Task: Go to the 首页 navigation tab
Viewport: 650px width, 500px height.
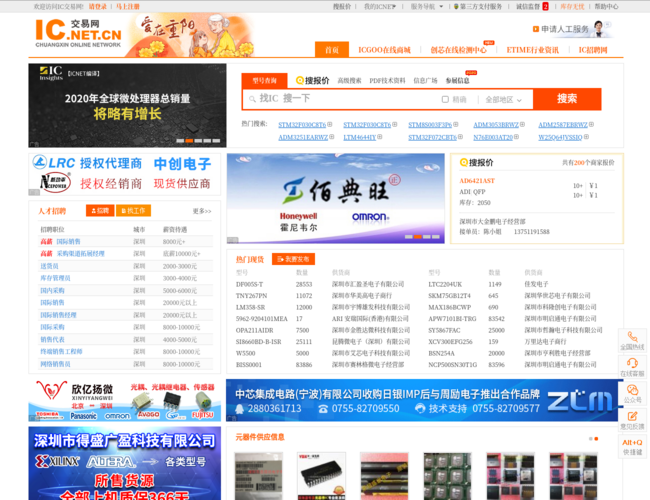Action: (332, 50)
